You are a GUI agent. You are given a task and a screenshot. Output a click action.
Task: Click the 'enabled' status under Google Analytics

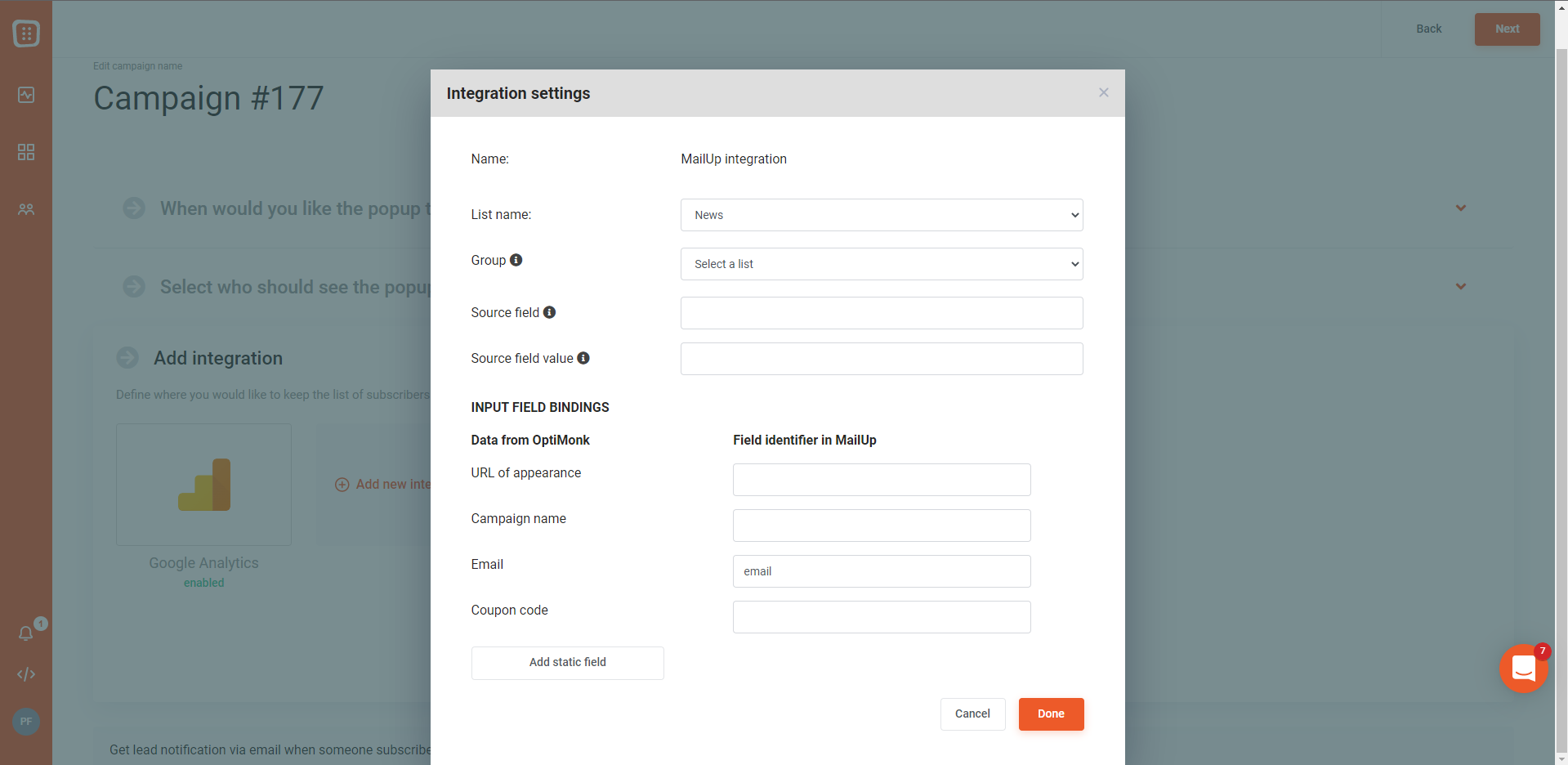click(204, 583)
